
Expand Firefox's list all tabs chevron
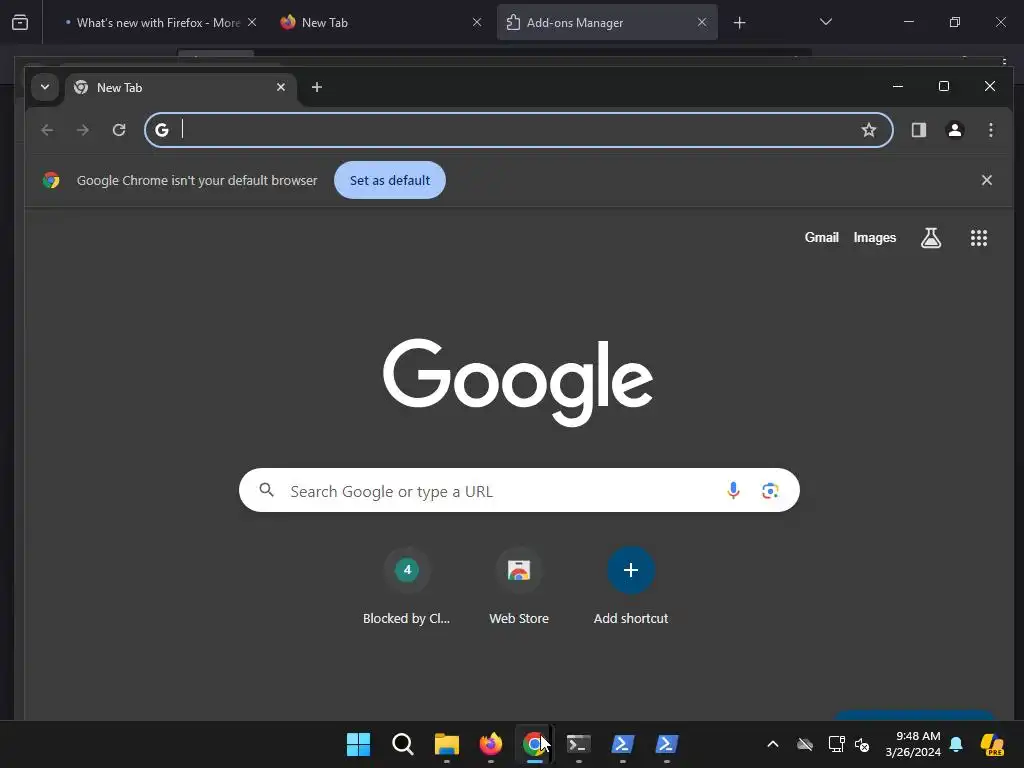pyautogui.click(x=825, y=22)
